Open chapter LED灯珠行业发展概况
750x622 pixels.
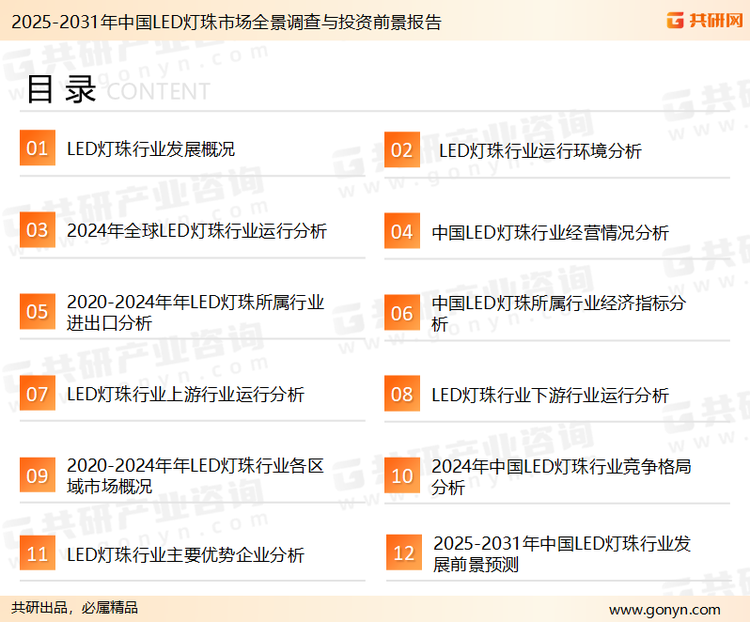pos(151,149)
